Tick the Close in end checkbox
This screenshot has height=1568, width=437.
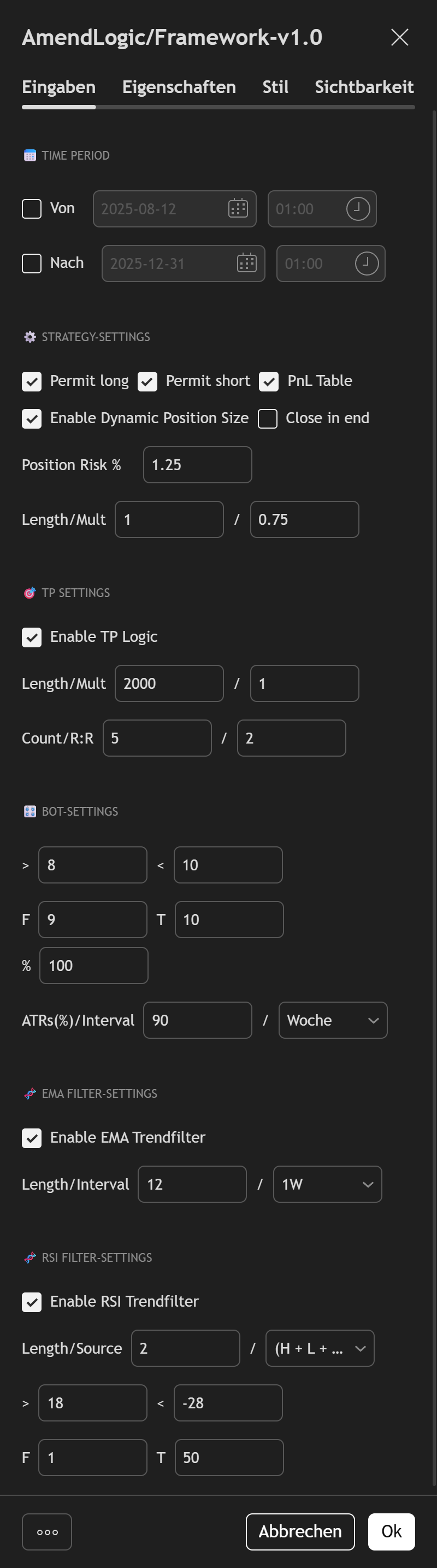tap(268, 419)
